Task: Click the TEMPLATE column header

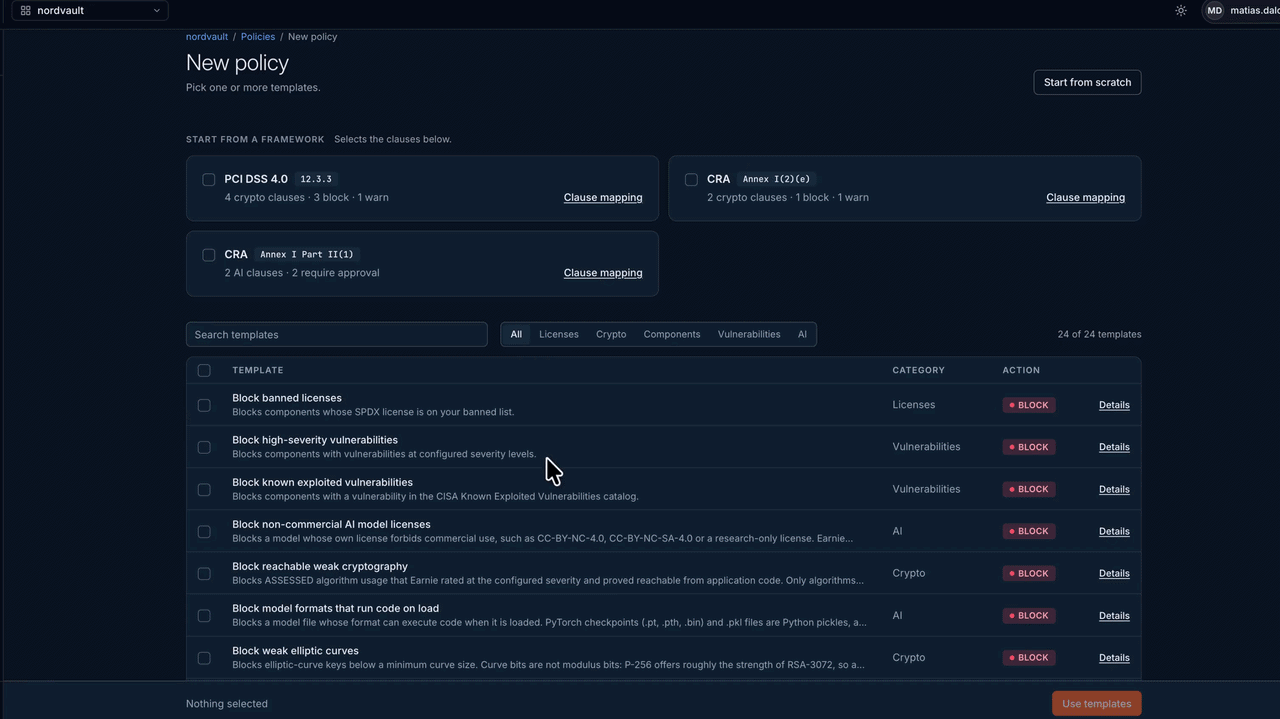Action: tap(258, 370)
